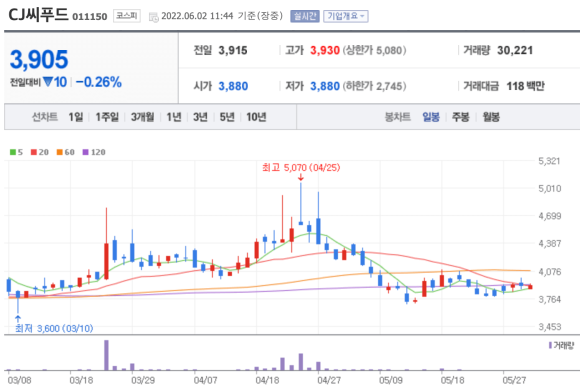Click the 코스피 market badge

pos(127,16)
